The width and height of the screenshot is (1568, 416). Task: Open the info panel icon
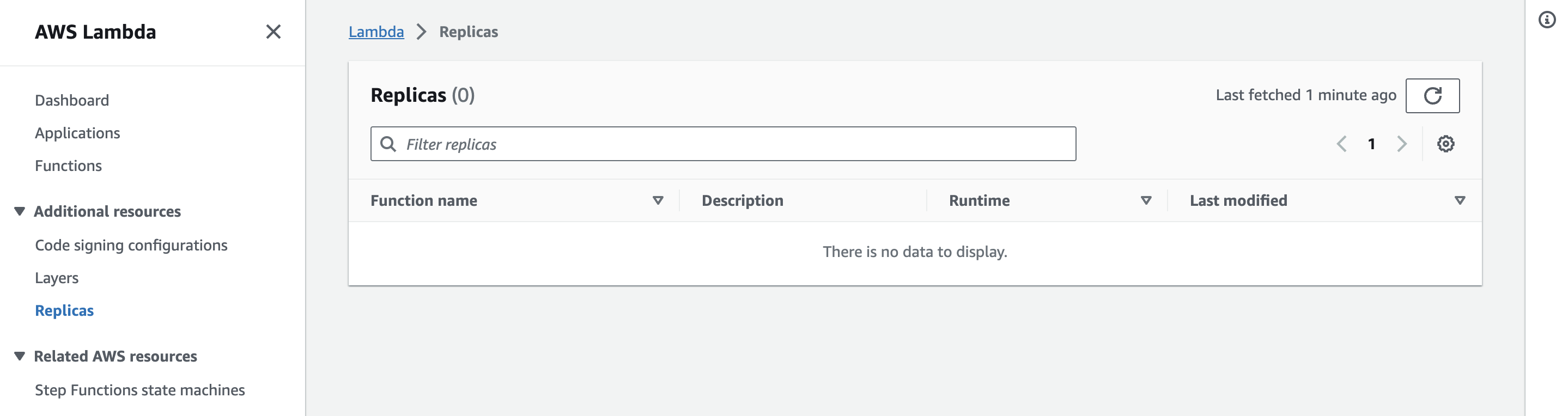[x=1547, y=20]
